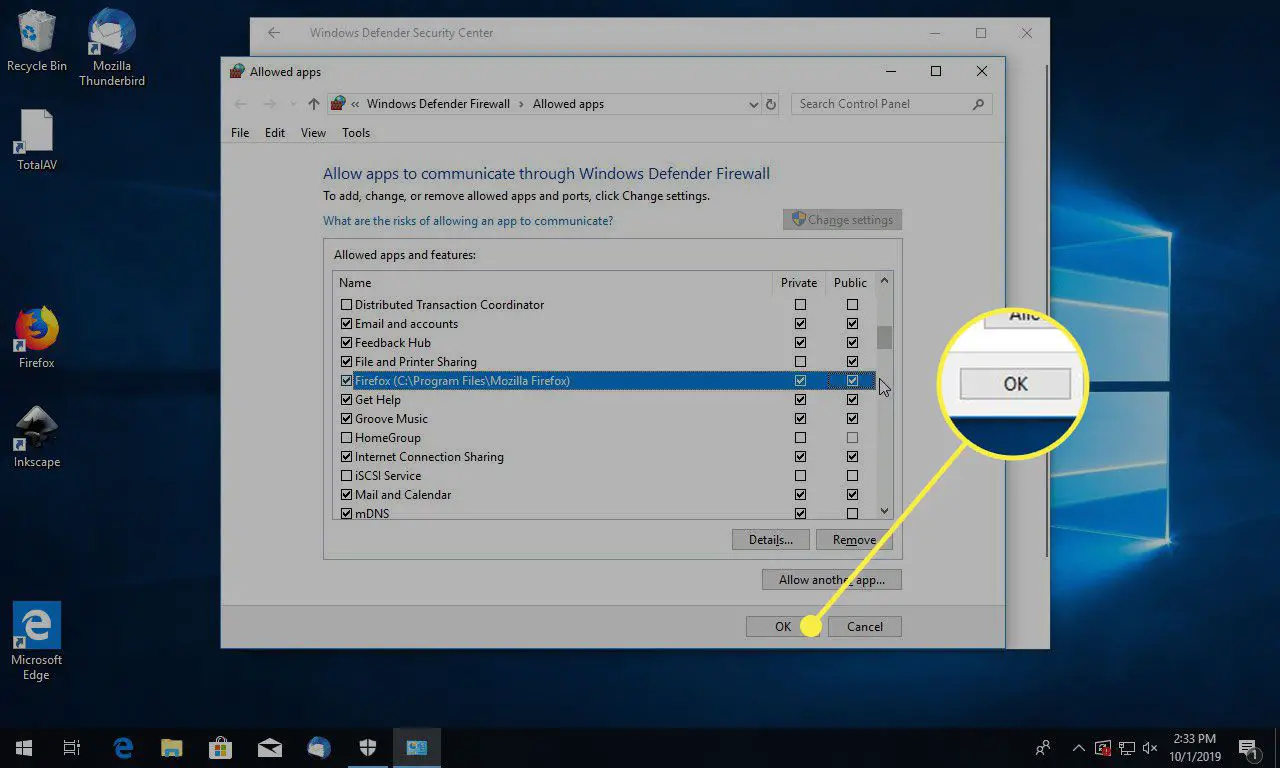Open the People icon in system tray

tap(1043, 747)
